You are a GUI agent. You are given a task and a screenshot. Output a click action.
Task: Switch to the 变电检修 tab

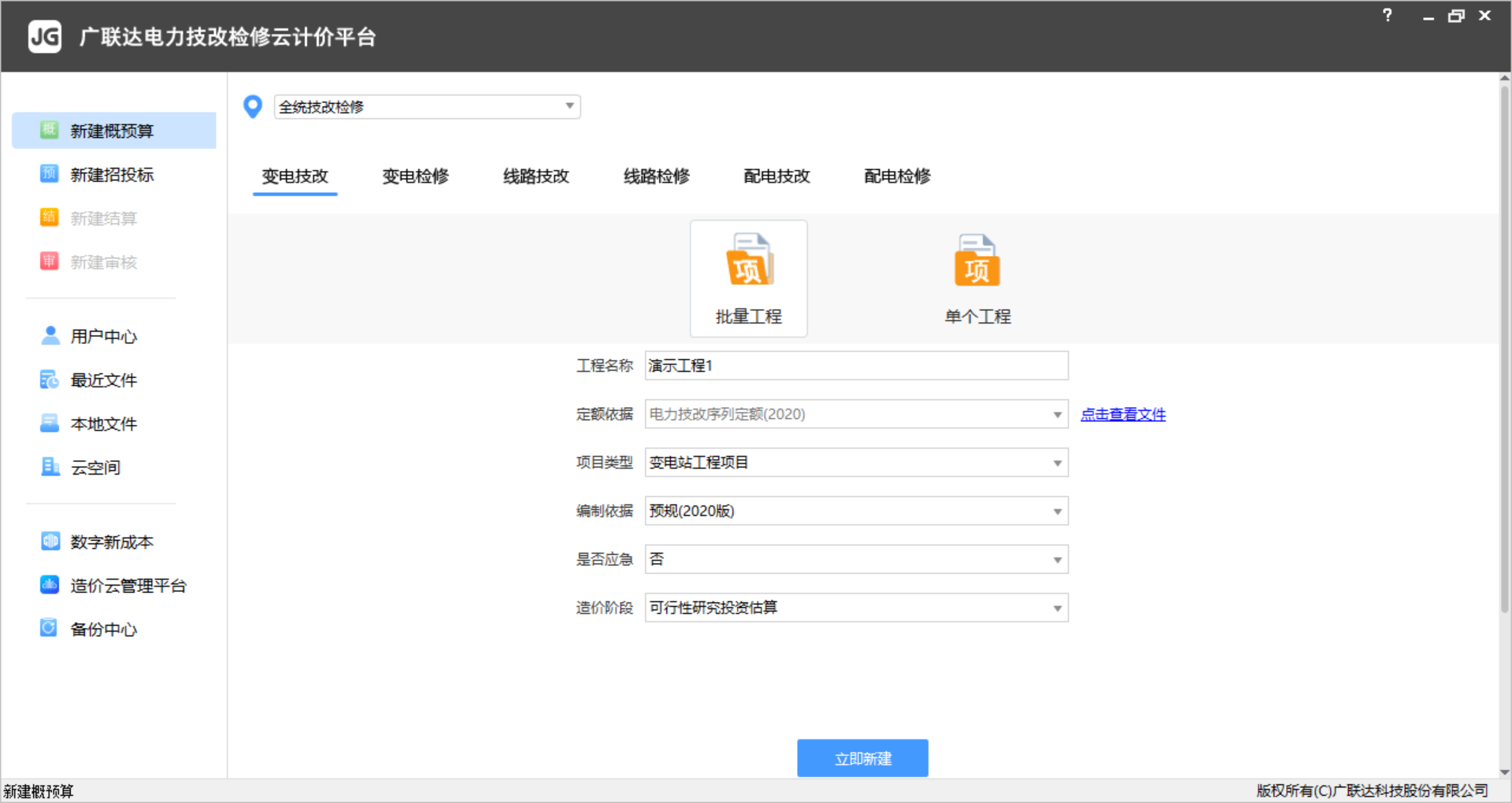tap(416, 176)
